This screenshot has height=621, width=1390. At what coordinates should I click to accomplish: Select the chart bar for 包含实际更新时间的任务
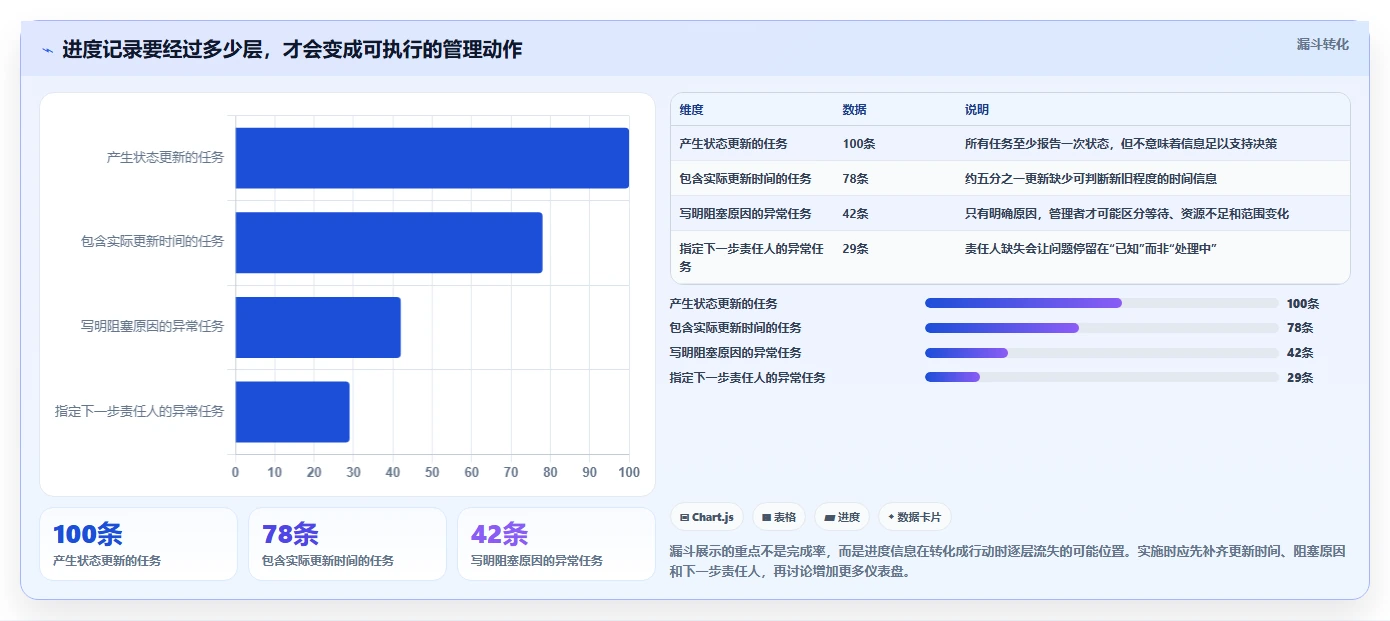pyautogui.click(x=389, y=242)
